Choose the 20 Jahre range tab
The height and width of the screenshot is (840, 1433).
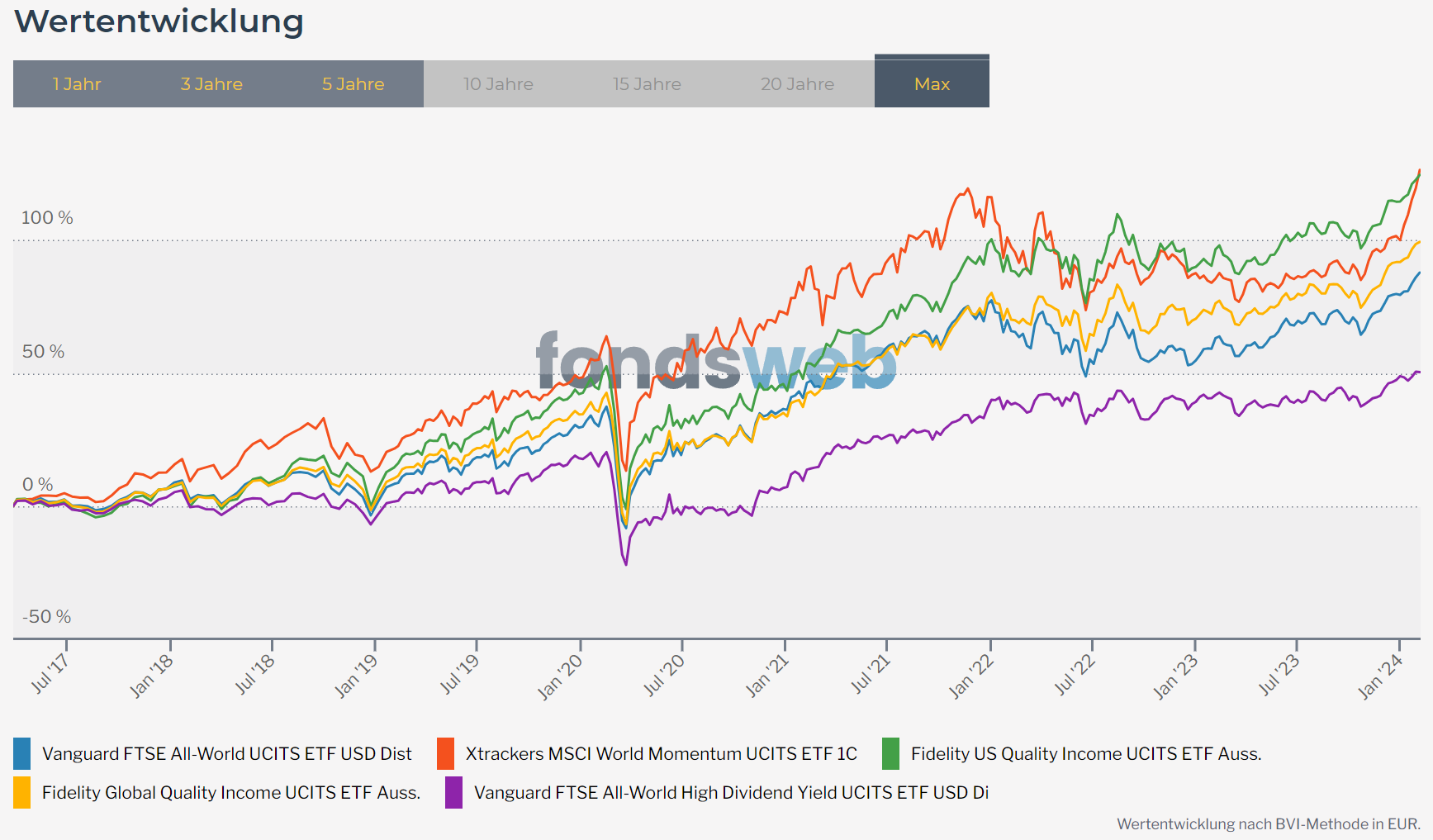click(x=797, y=84)
